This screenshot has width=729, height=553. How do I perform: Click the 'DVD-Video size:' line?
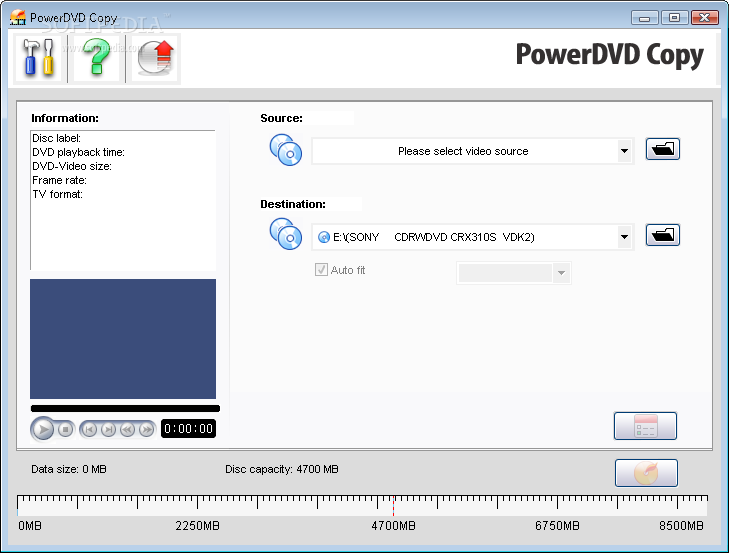[x=72, y=166]
